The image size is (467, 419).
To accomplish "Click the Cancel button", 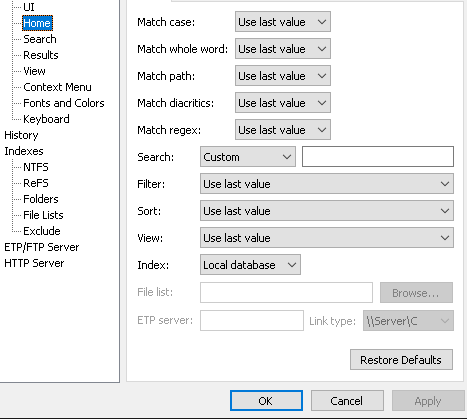I will pos(347,401).
